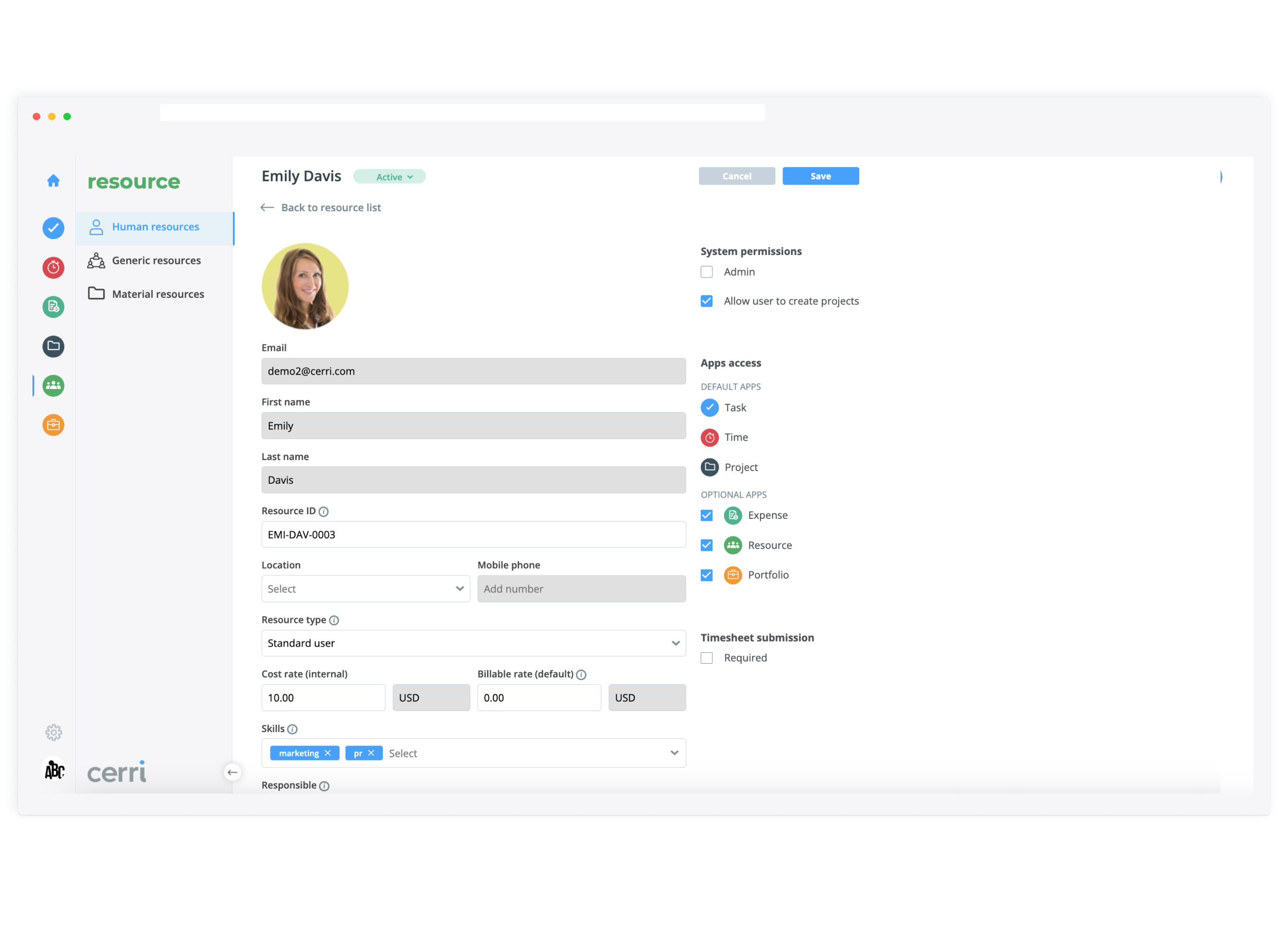1288x945 pixels.
Task: Toggle the timesheet Required checkbox
Action: click(x=707, y=659)
